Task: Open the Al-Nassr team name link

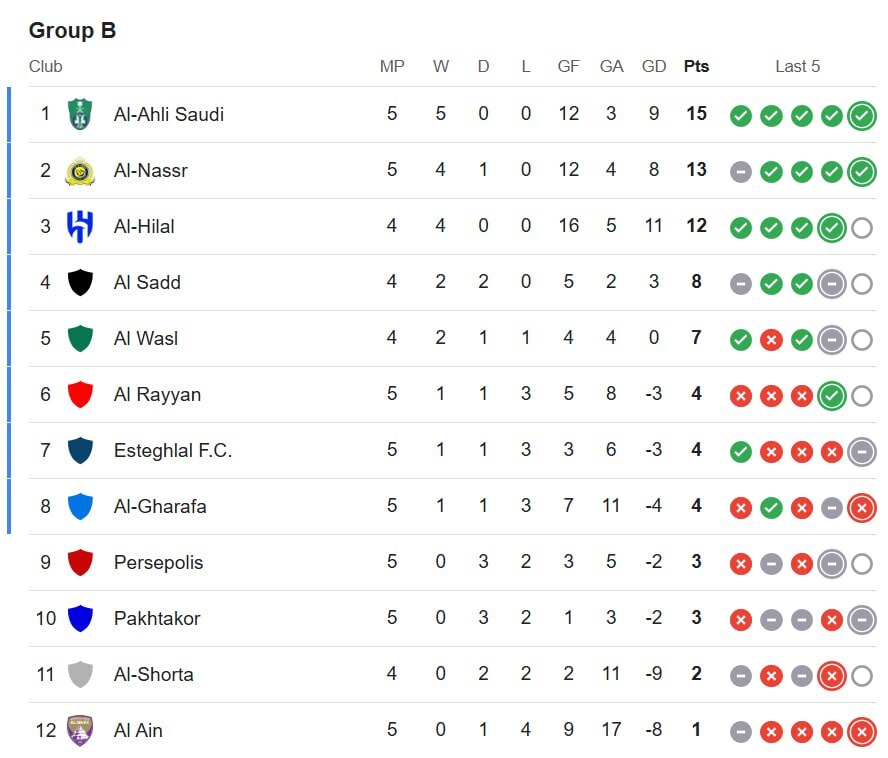Action: point(151,171)
